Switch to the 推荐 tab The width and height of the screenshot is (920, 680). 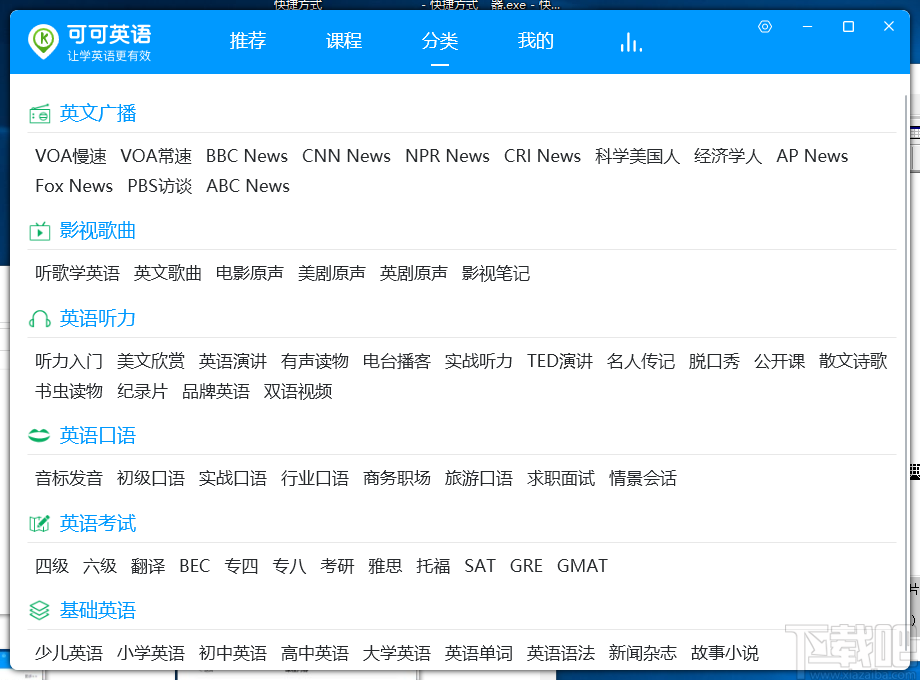(247, 41)
